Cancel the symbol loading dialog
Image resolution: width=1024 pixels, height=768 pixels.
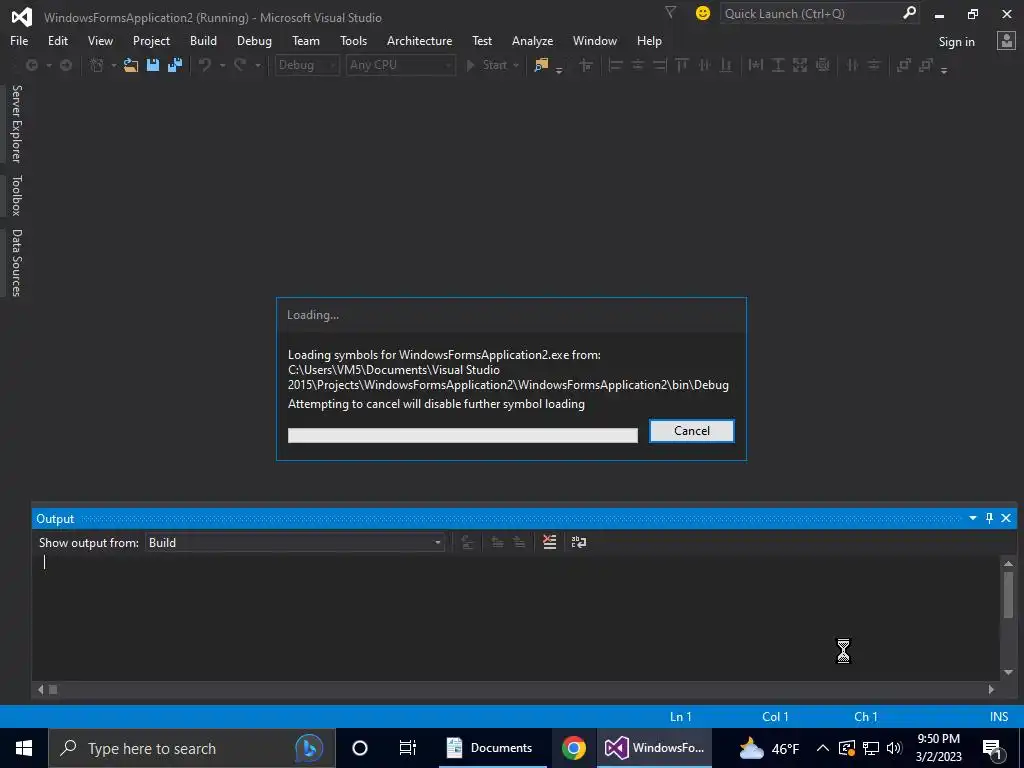pos(692,430)
